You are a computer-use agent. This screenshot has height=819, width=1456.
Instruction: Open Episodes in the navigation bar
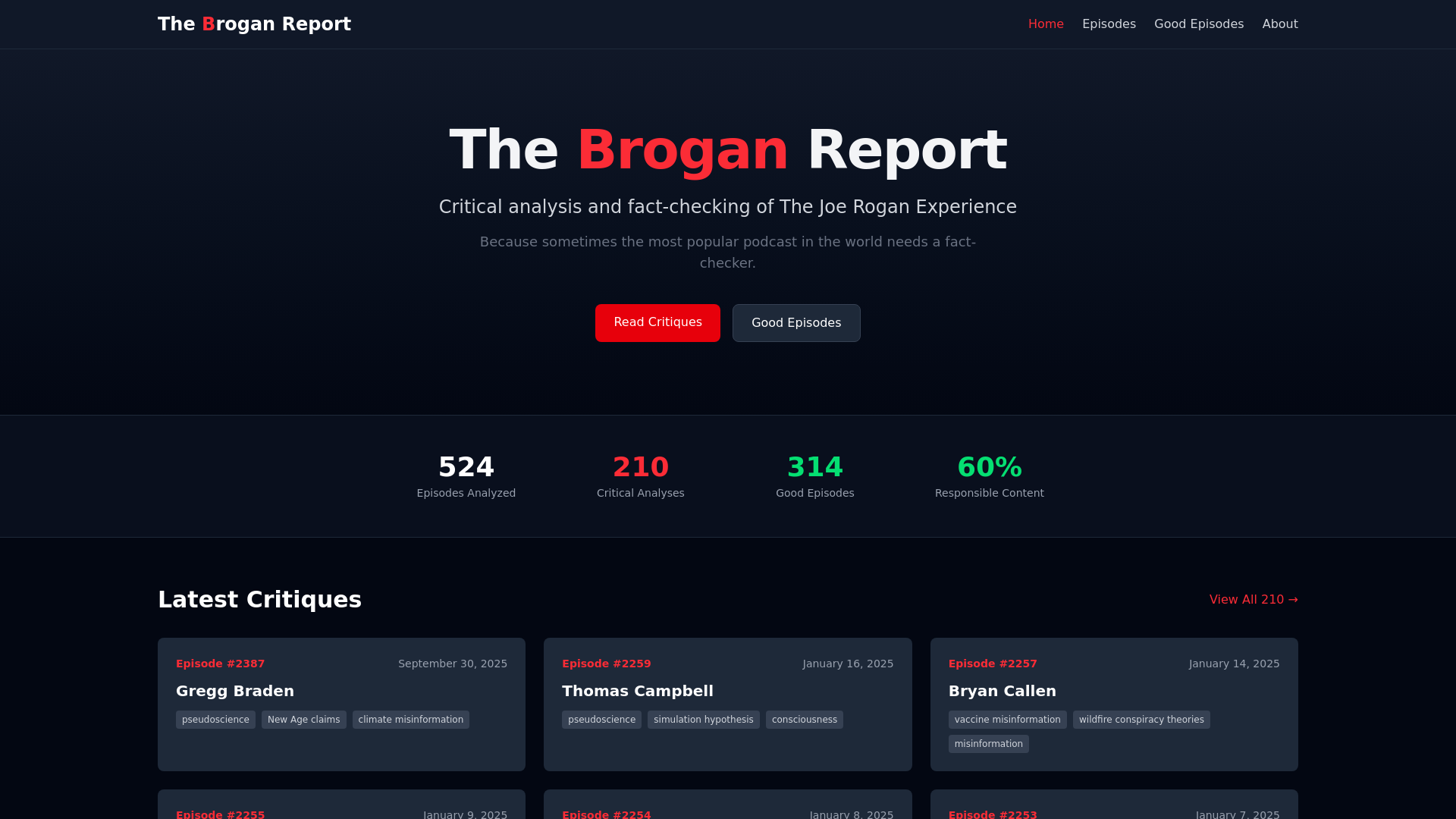1109,24
